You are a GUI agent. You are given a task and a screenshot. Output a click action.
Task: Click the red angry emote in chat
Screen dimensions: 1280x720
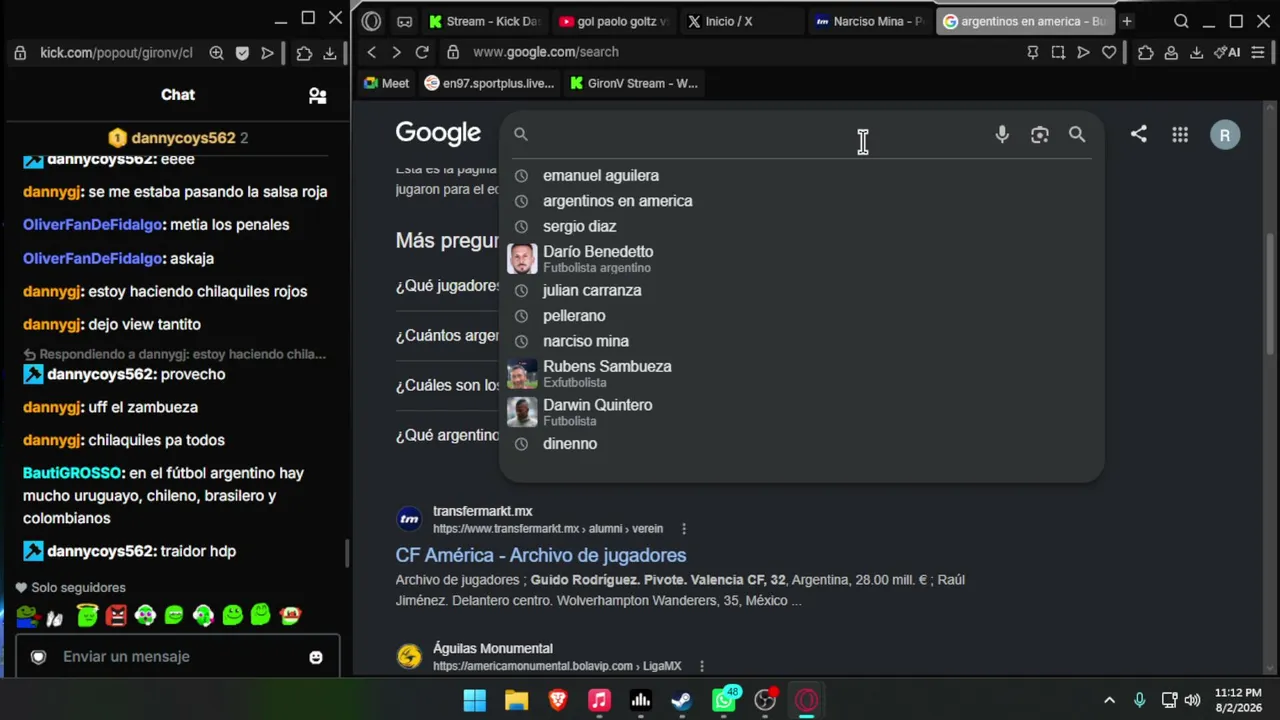116,615
